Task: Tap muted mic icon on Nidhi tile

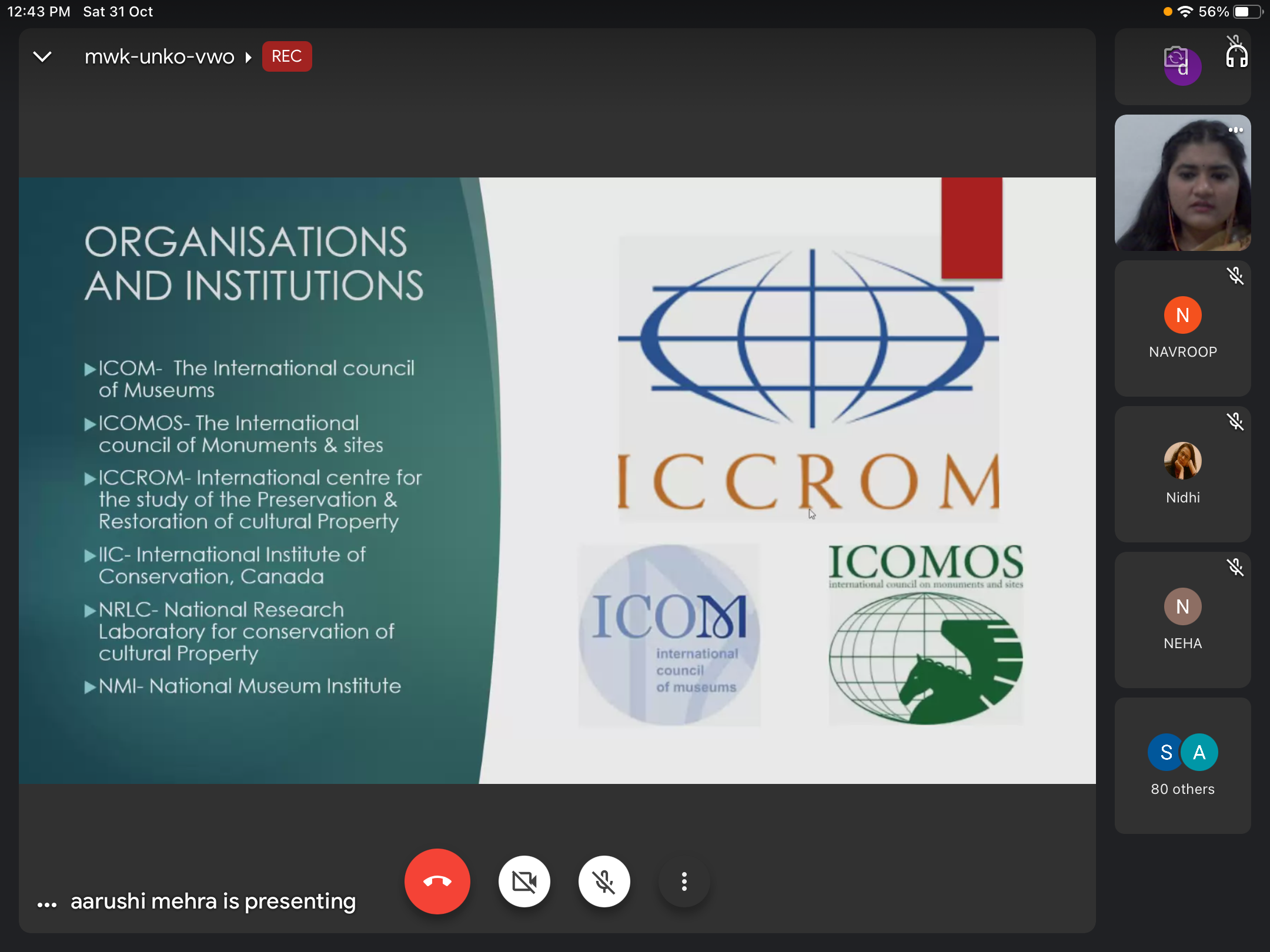Action: tap(1235, 421)
